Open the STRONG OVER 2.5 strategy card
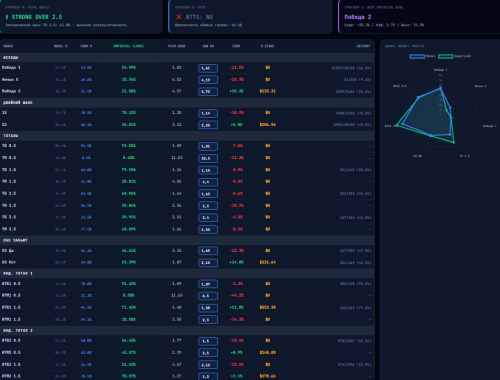500x380 pixels. coord(81,17)
